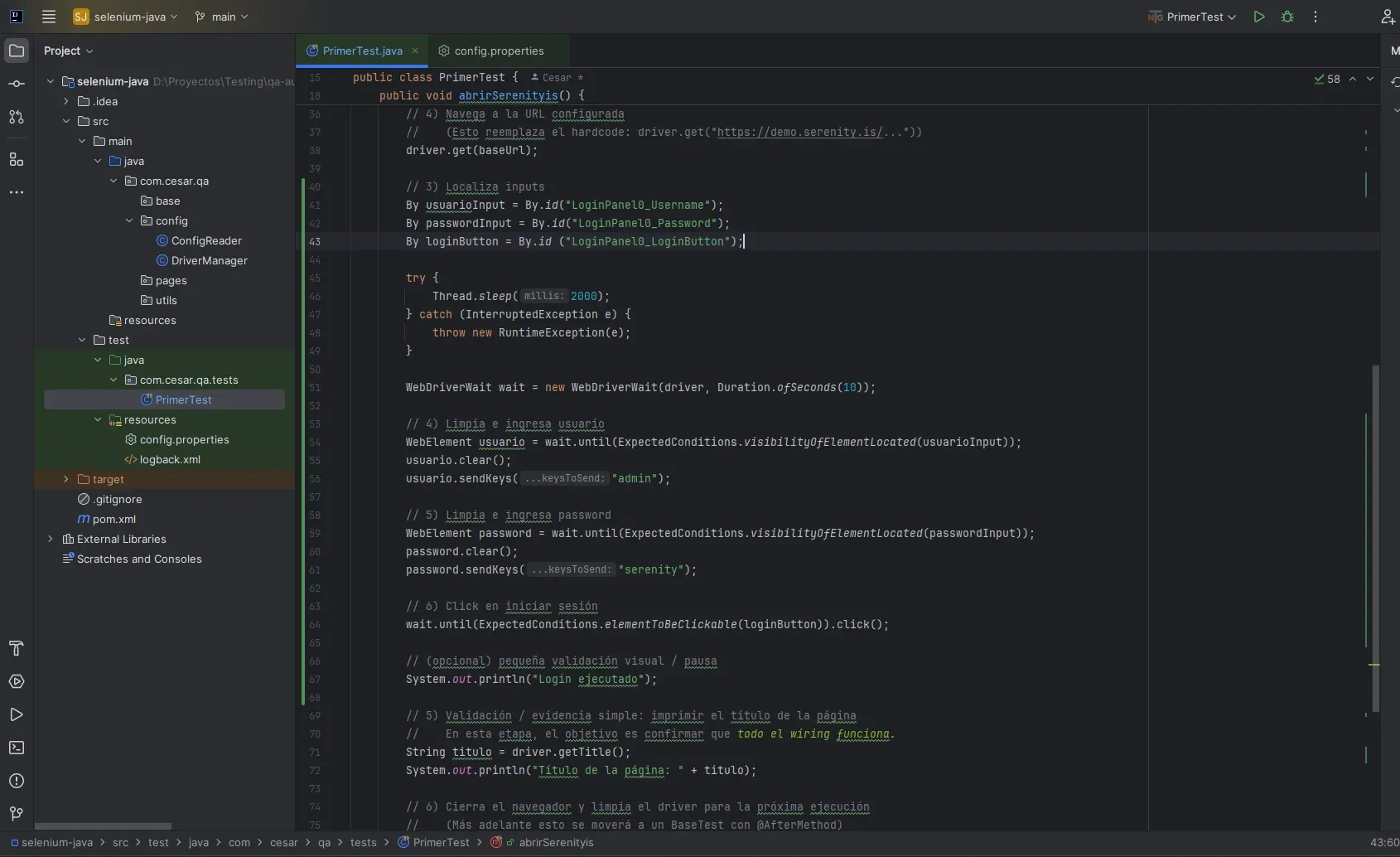
Task: Run PrimerTest with the green play button
Action: pos(1258,17)
